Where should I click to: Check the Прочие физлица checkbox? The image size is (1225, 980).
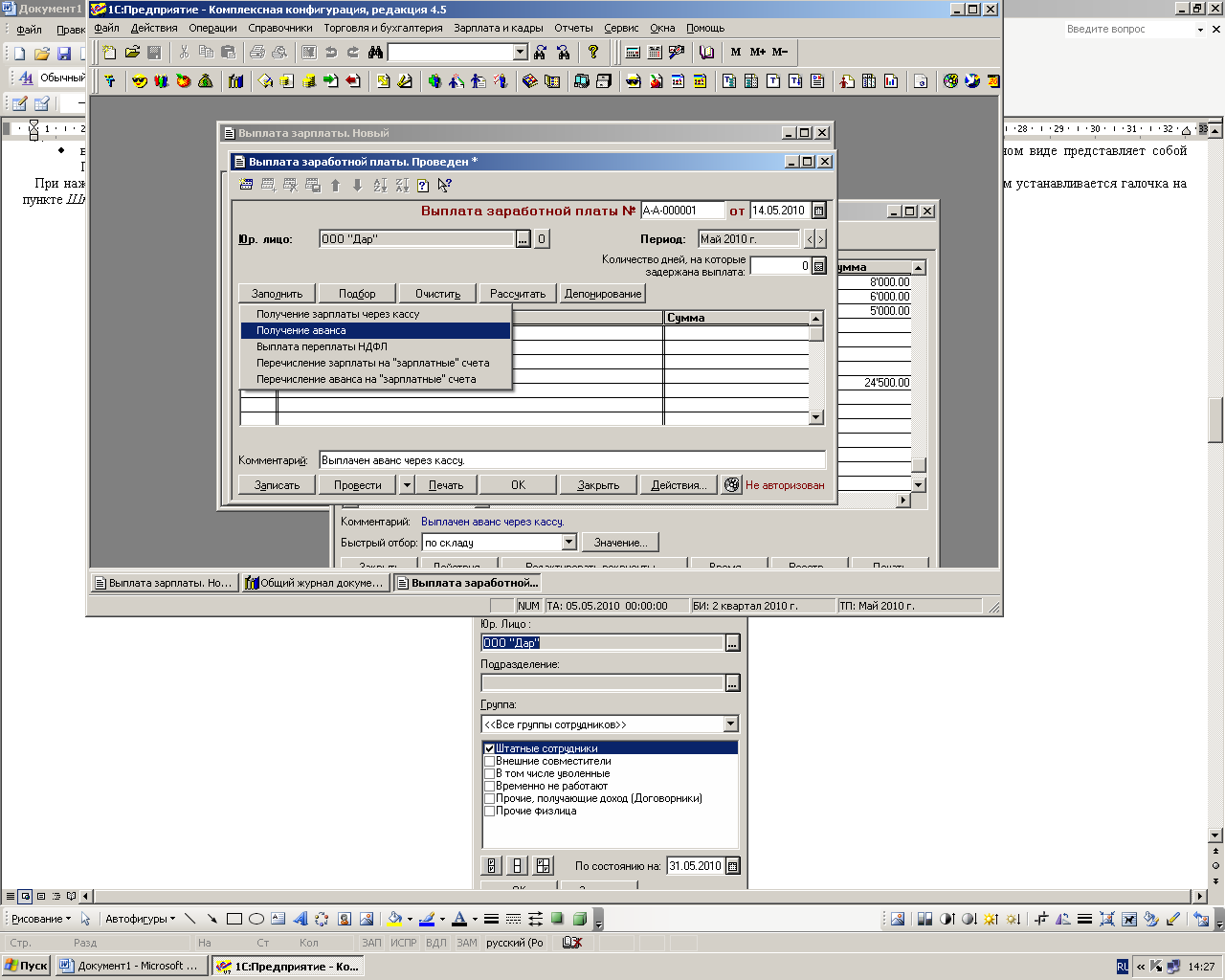coord(489,811)
